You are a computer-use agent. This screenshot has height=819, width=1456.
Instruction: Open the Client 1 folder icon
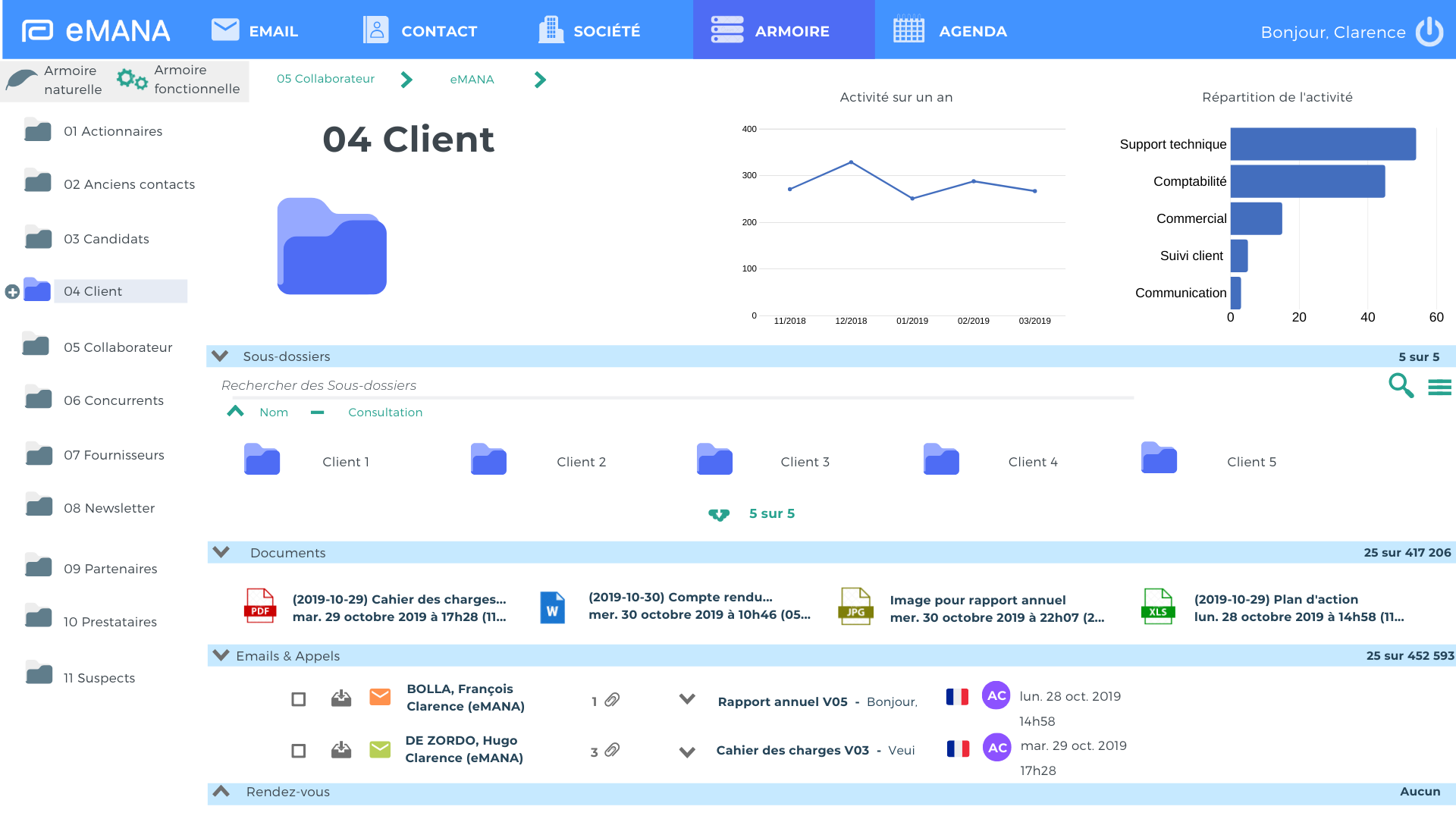tap(262, 460)
